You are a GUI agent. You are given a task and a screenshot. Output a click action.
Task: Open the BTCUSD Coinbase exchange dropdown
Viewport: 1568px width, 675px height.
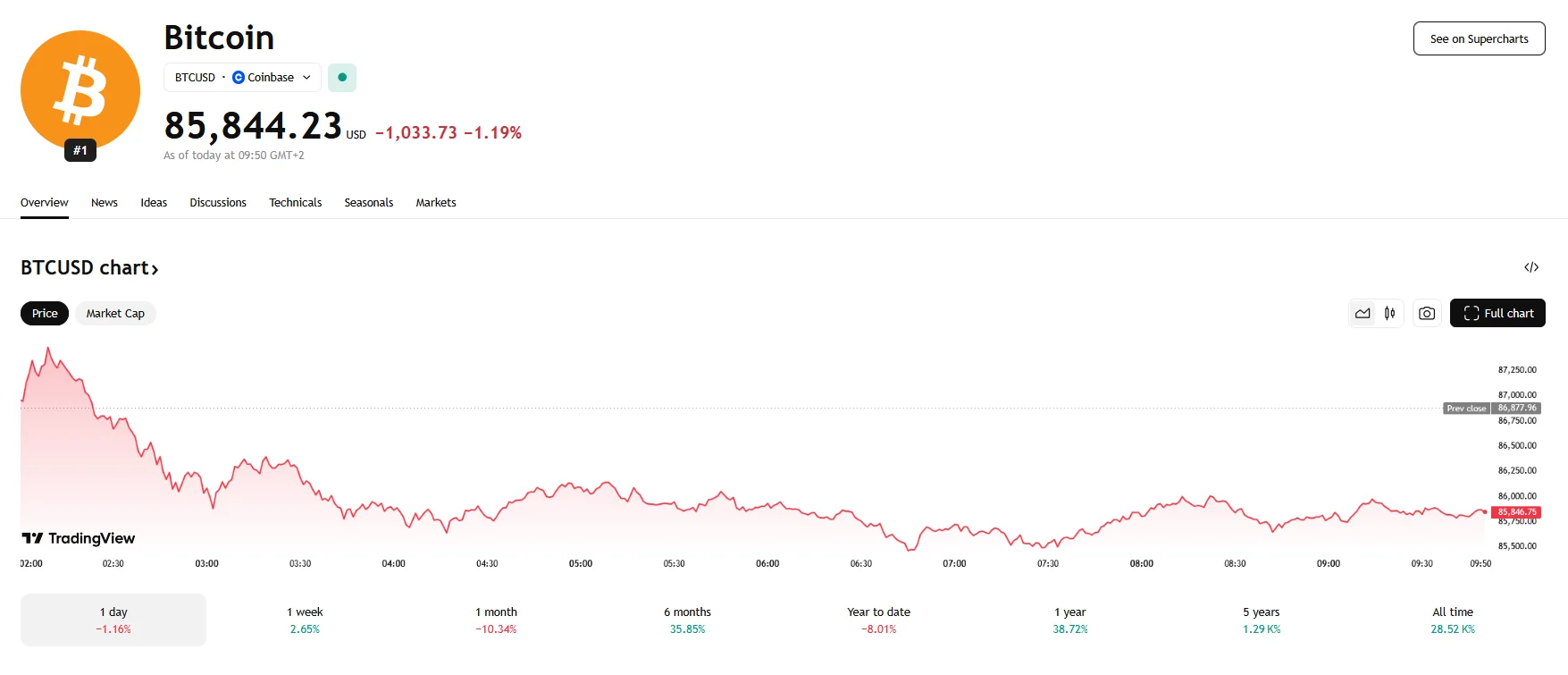pos(242,78)
